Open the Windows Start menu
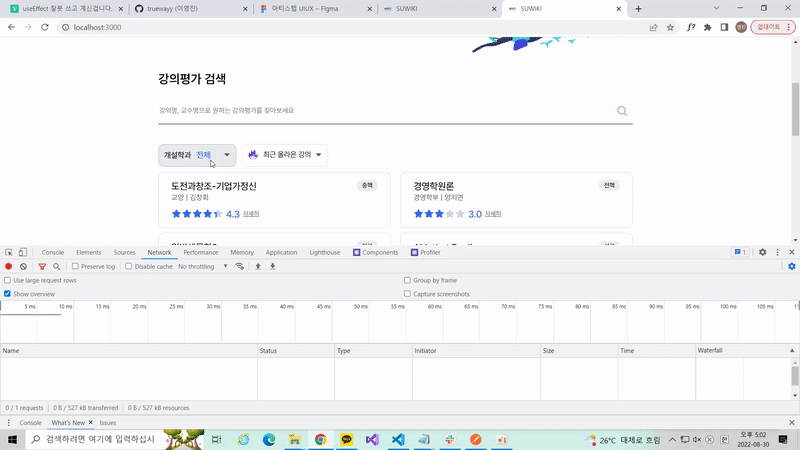Screen dimensions: 800x450 12,439
